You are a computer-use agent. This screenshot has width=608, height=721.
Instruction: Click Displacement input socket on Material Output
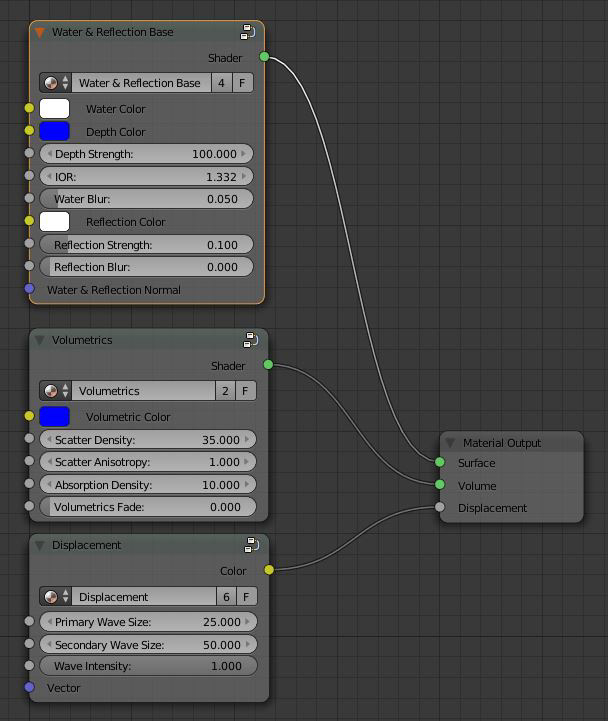[x=440, y=507]
